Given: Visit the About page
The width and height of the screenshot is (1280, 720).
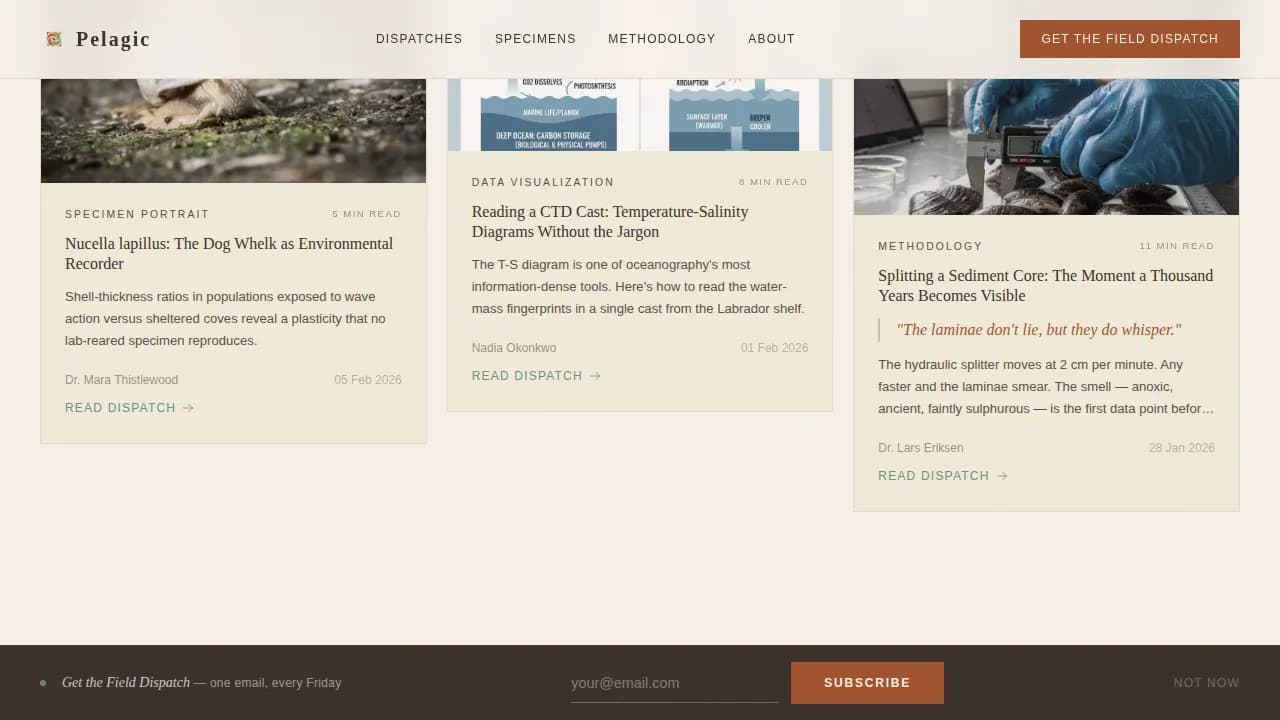Looking at the screenshot, I should pyautogui.click(x=771, y=39).
